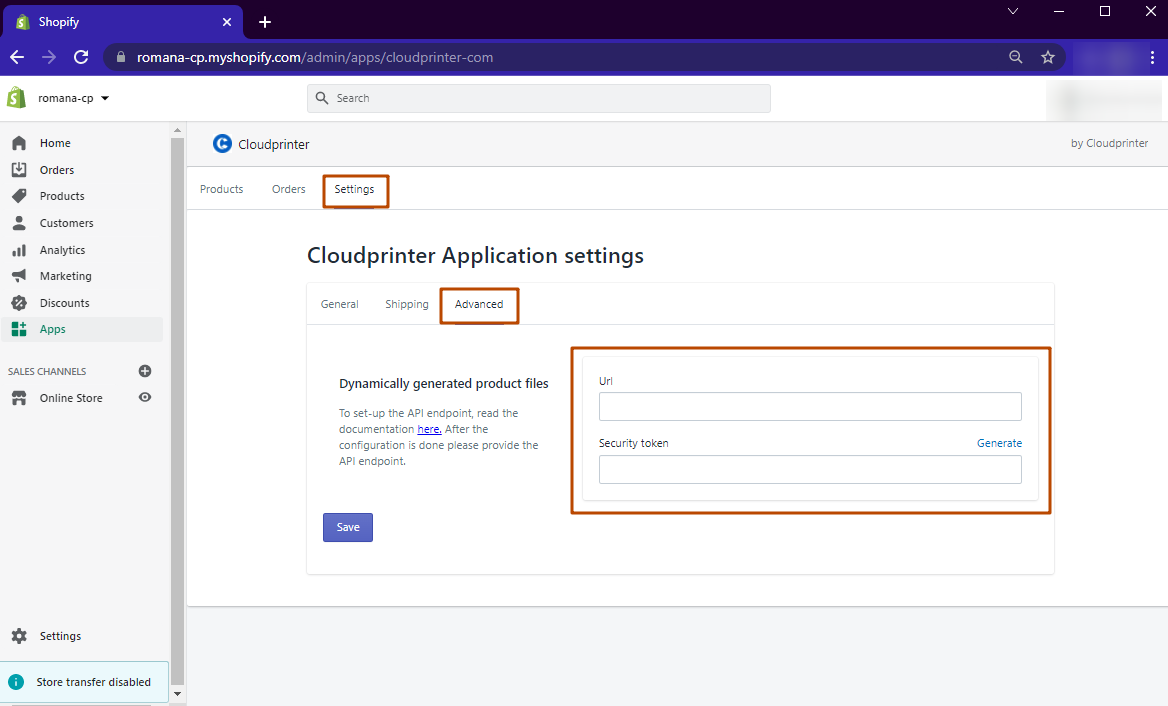Click the Save button
The height and width of the screenshot is (706, 1168).
click(348, 527)
